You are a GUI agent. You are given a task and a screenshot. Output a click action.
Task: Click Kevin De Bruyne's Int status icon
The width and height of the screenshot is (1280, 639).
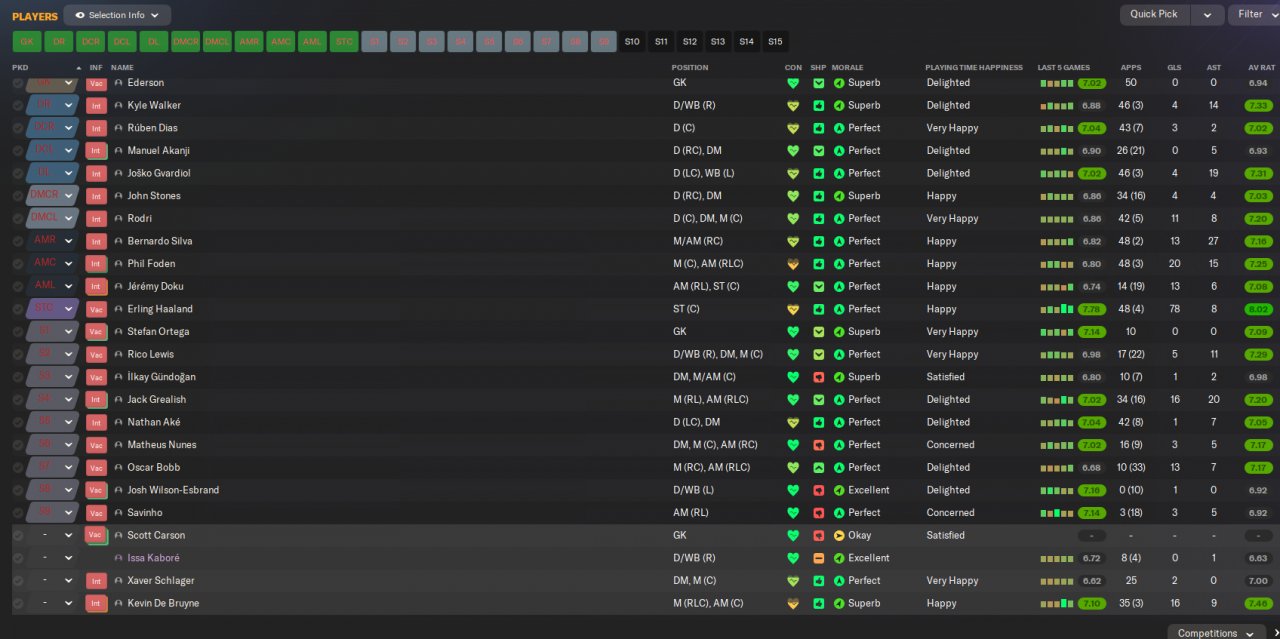[x=96, y=603]
